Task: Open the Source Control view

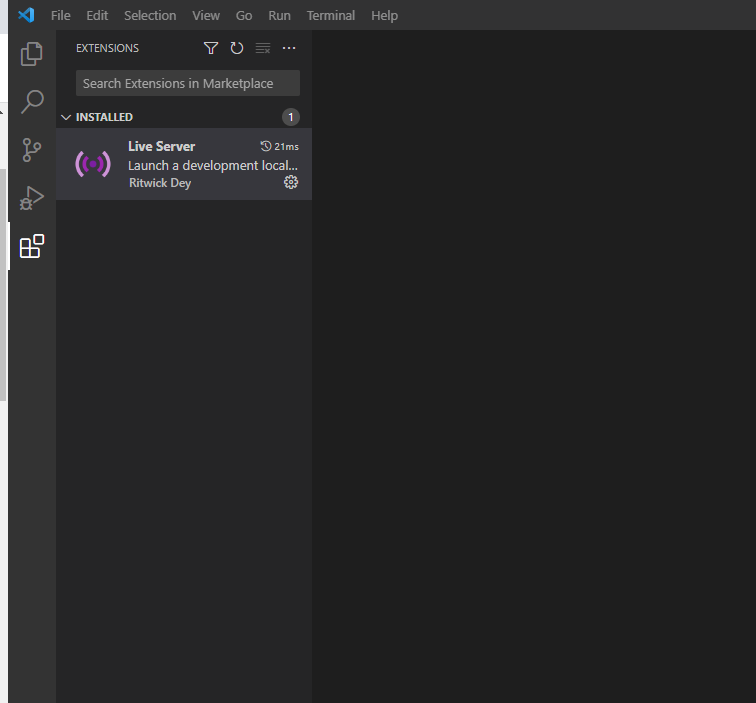Action: 32,150
